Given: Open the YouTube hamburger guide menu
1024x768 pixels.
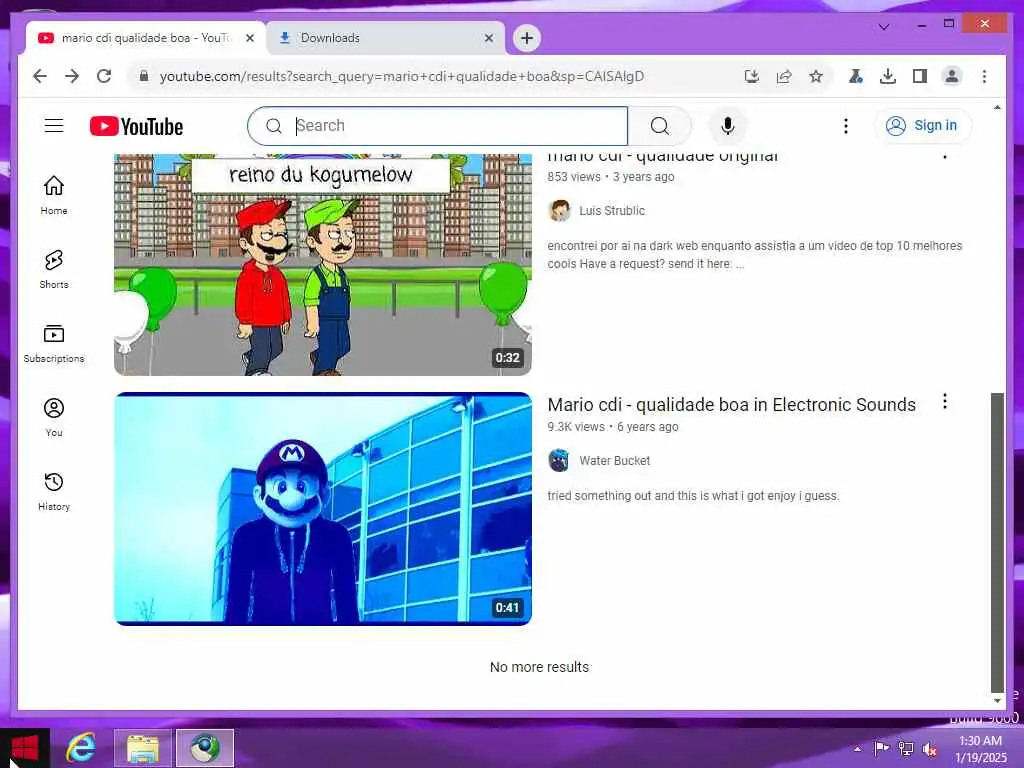Looking at the screenshot, I should (x=54, y=125).
